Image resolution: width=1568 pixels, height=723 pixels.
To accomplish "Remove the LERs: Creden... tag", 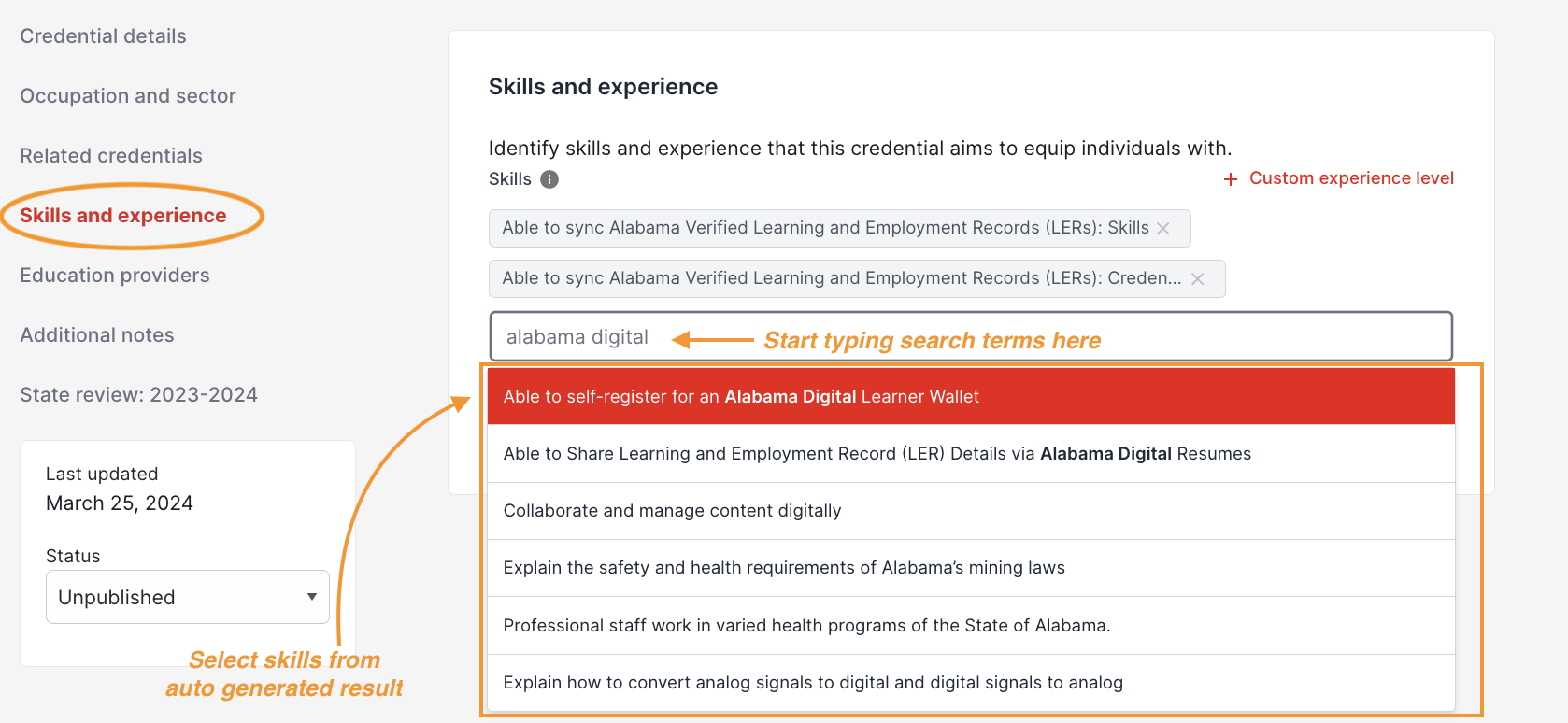I will click(1198, 279).
